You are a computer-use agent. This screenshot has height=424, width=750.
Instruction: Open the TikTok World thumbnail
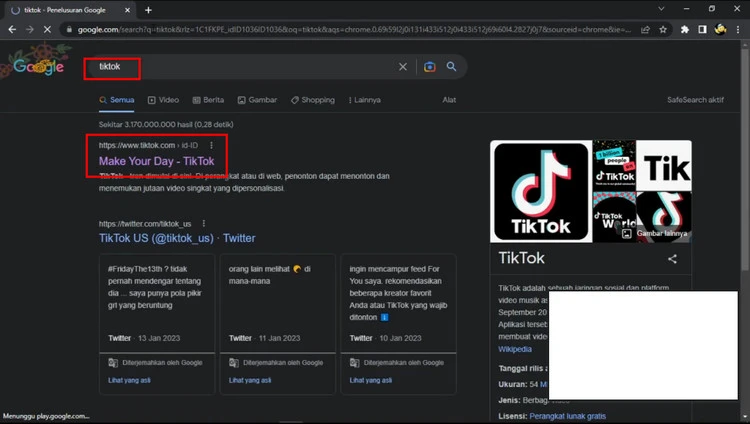[614, 217]
